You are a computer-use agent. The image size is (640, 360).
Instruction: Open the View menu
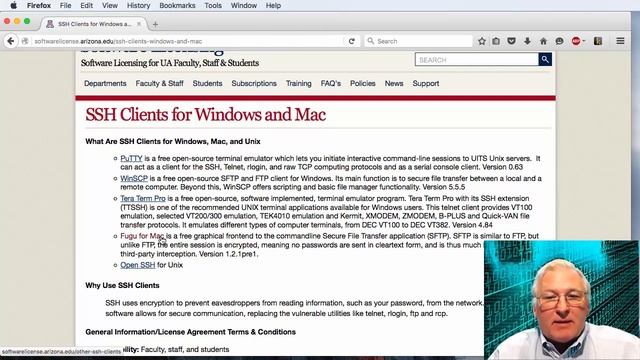pyautogui.click(x=109, y=6)
